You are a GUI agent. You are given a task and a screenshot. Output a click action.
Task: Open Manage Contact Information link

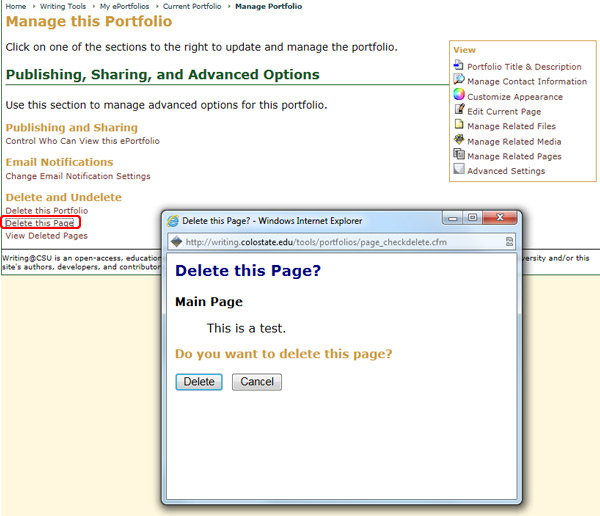click(527, 82)
